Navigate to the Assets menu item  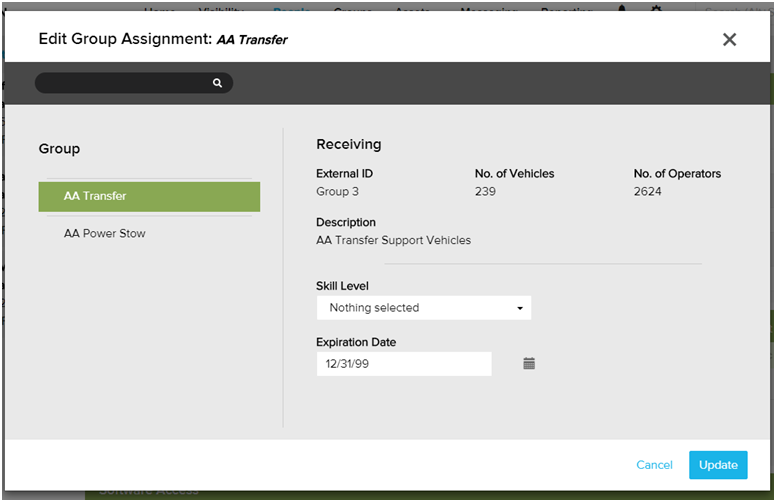[x=413, y=10]
